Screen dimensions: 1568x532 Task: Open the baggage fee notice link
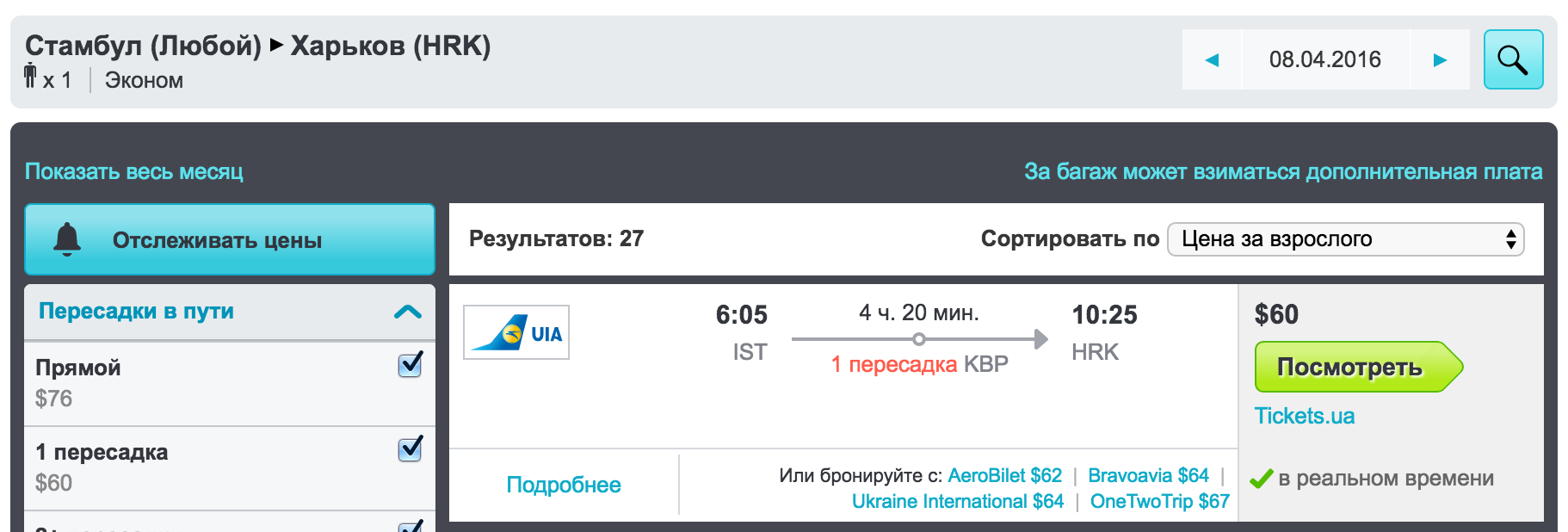tap(1282, 171)
